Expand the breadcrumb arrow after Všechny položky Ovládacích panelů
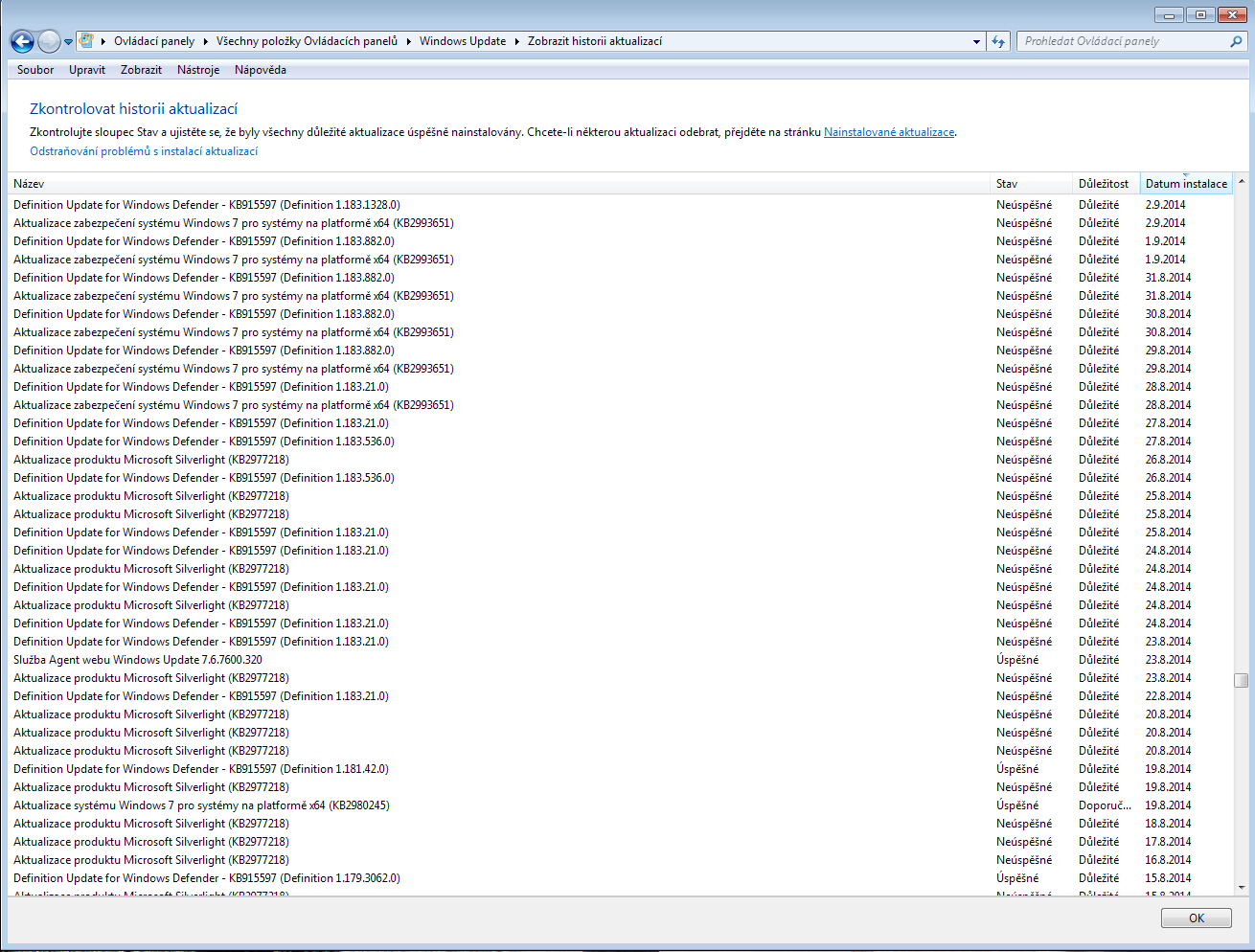 click(x=408, y=41)
